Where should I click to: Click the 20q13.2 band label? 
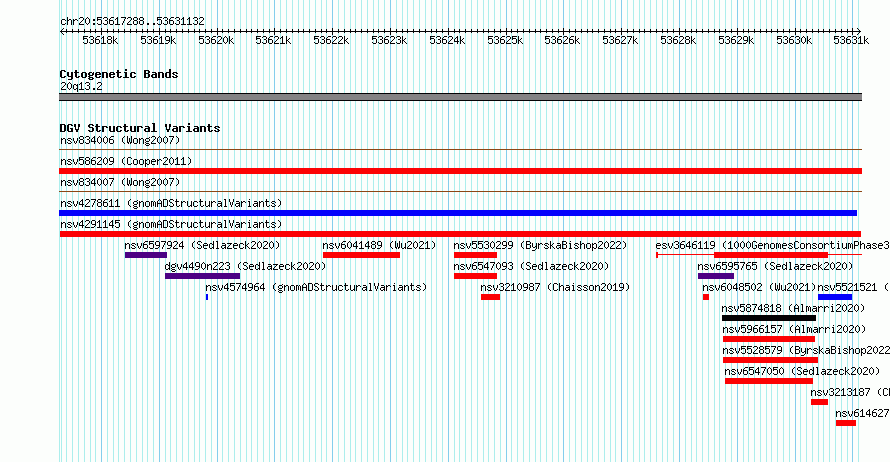[x=81, y=86]
